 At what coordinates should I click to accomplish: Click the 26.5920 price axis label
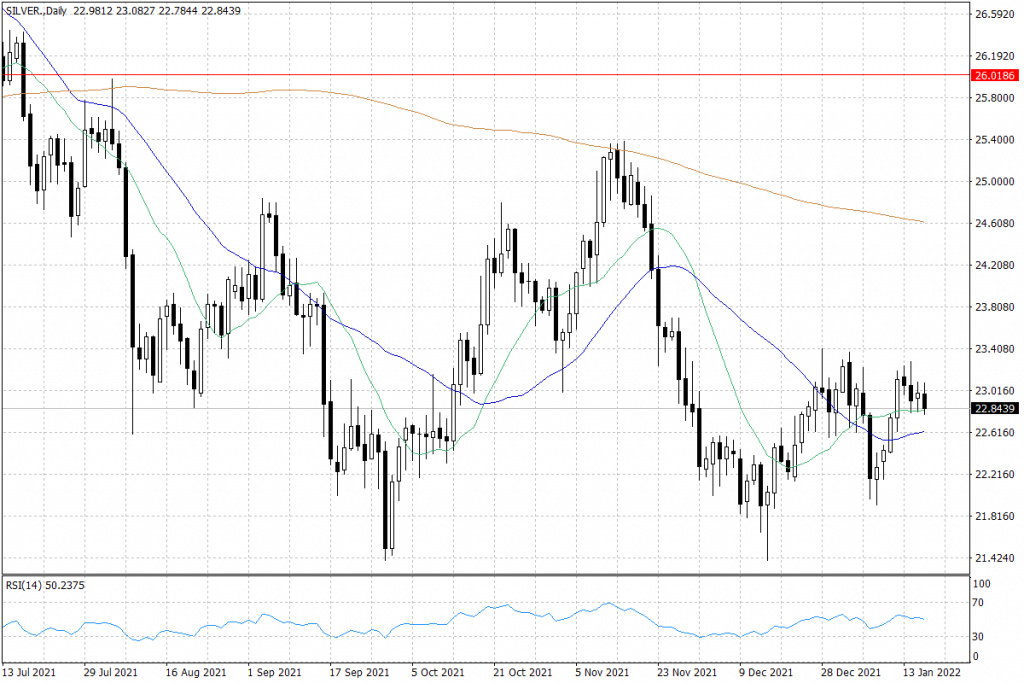pos(994,14)
